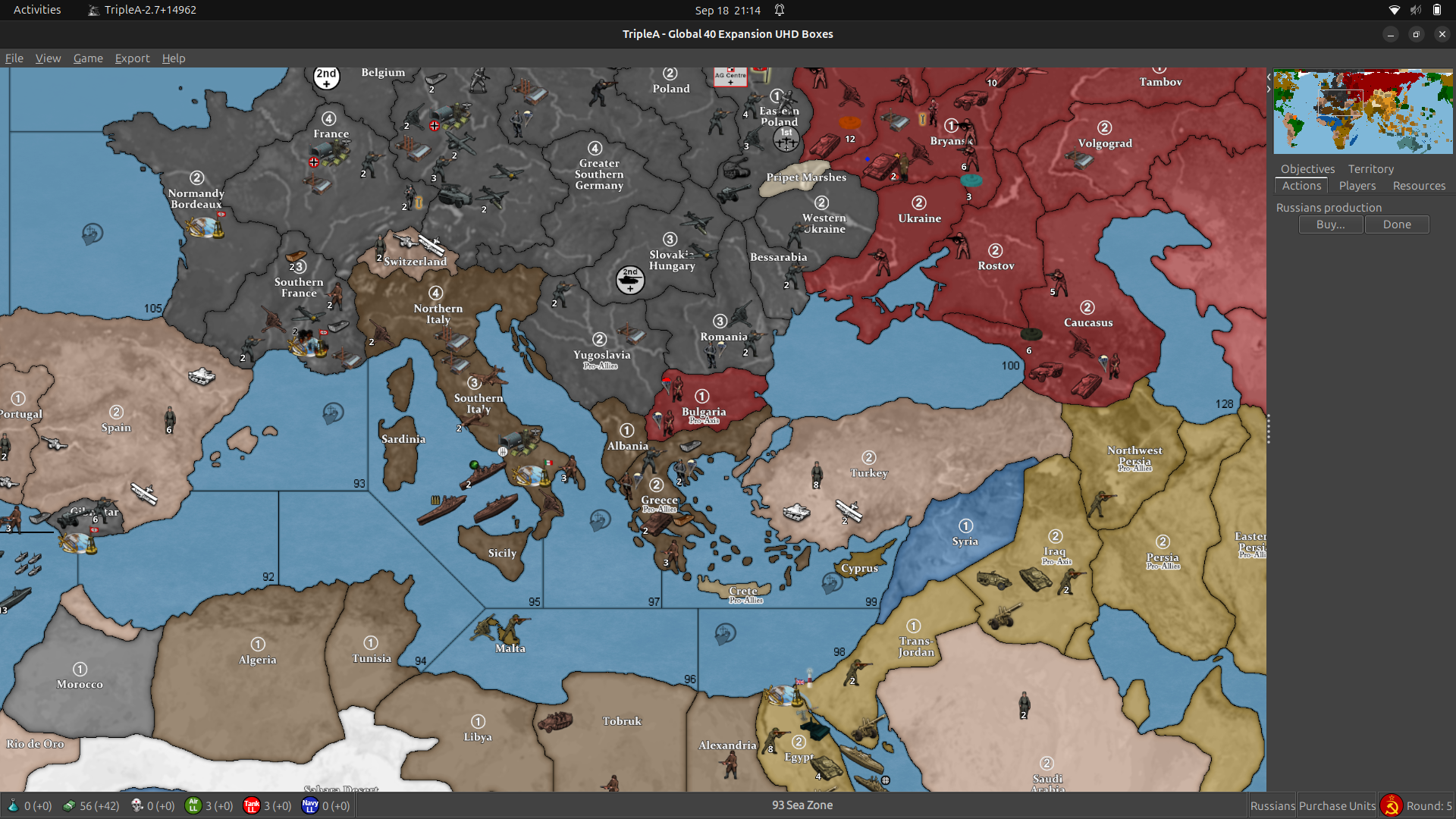Click the 2nd tank marker in Slovakia Hungary

630,280
